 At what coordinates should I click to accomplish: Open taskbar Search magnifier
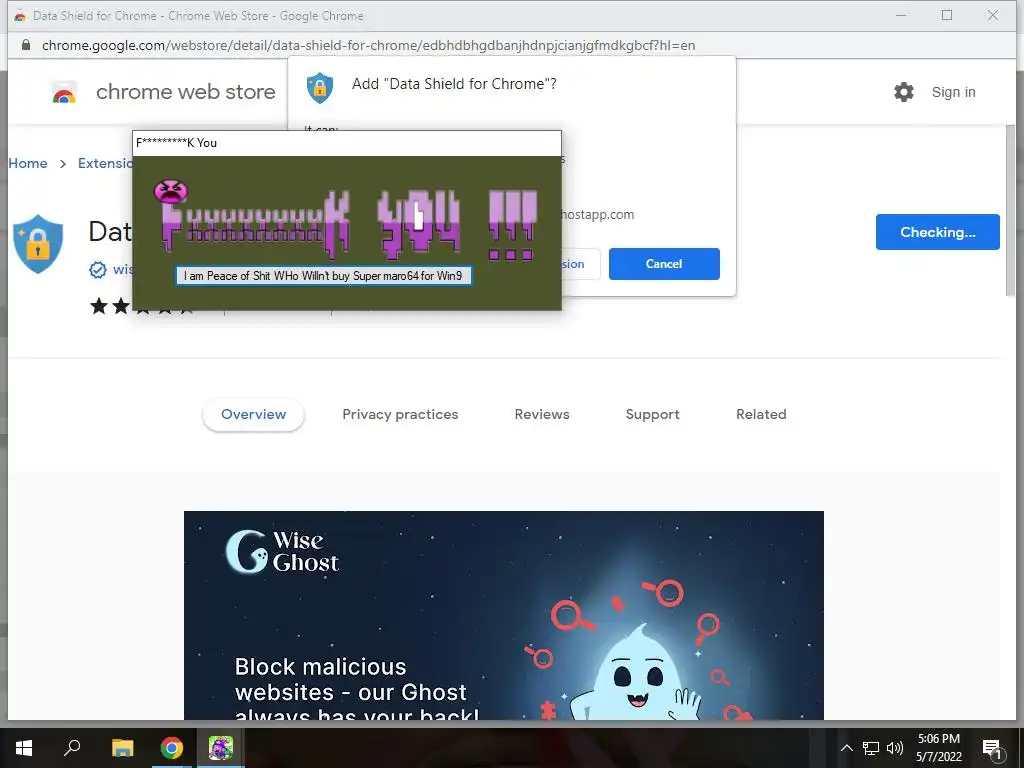[x=72, y=748]
